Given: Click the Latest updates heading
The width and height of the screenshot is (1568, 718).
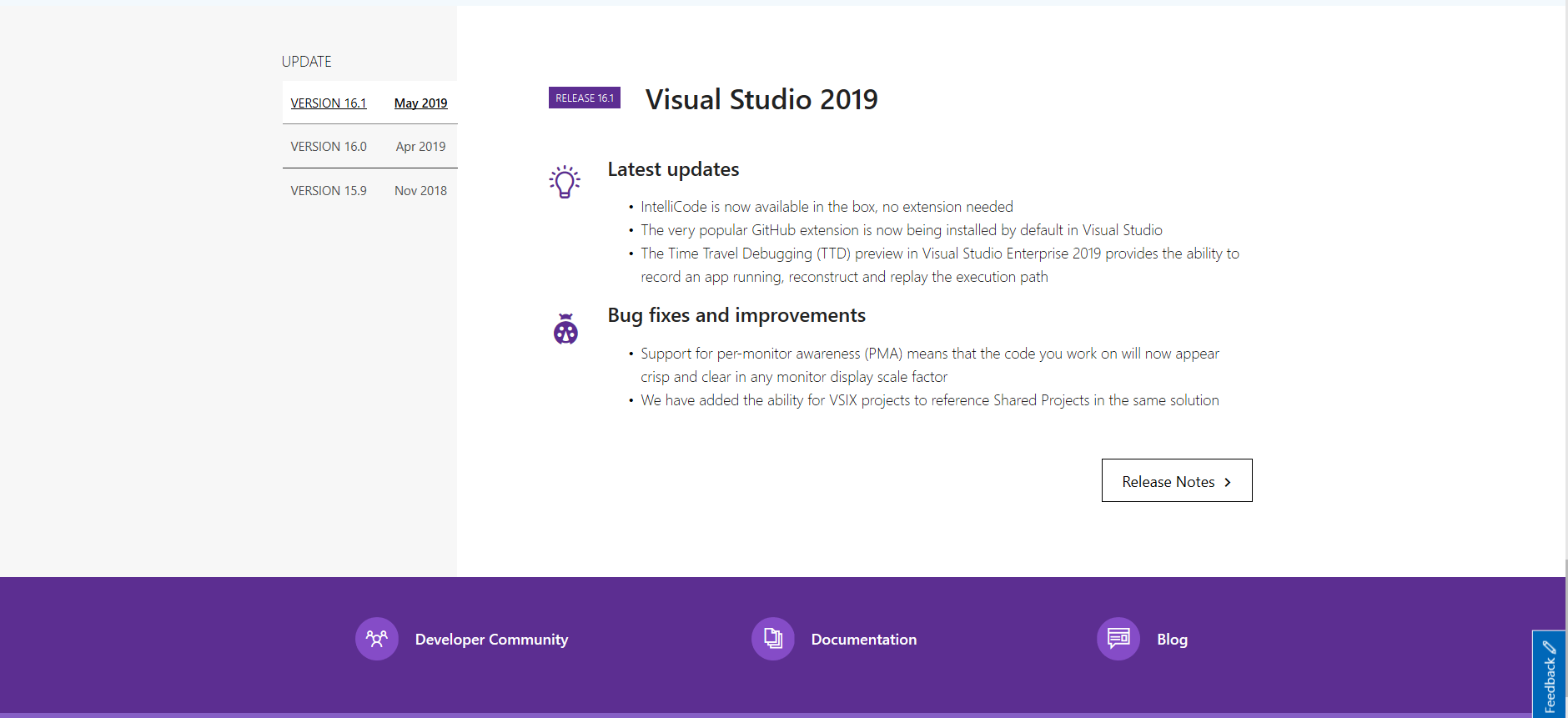Looking at the screenshot, I should [x=673, y=169].
